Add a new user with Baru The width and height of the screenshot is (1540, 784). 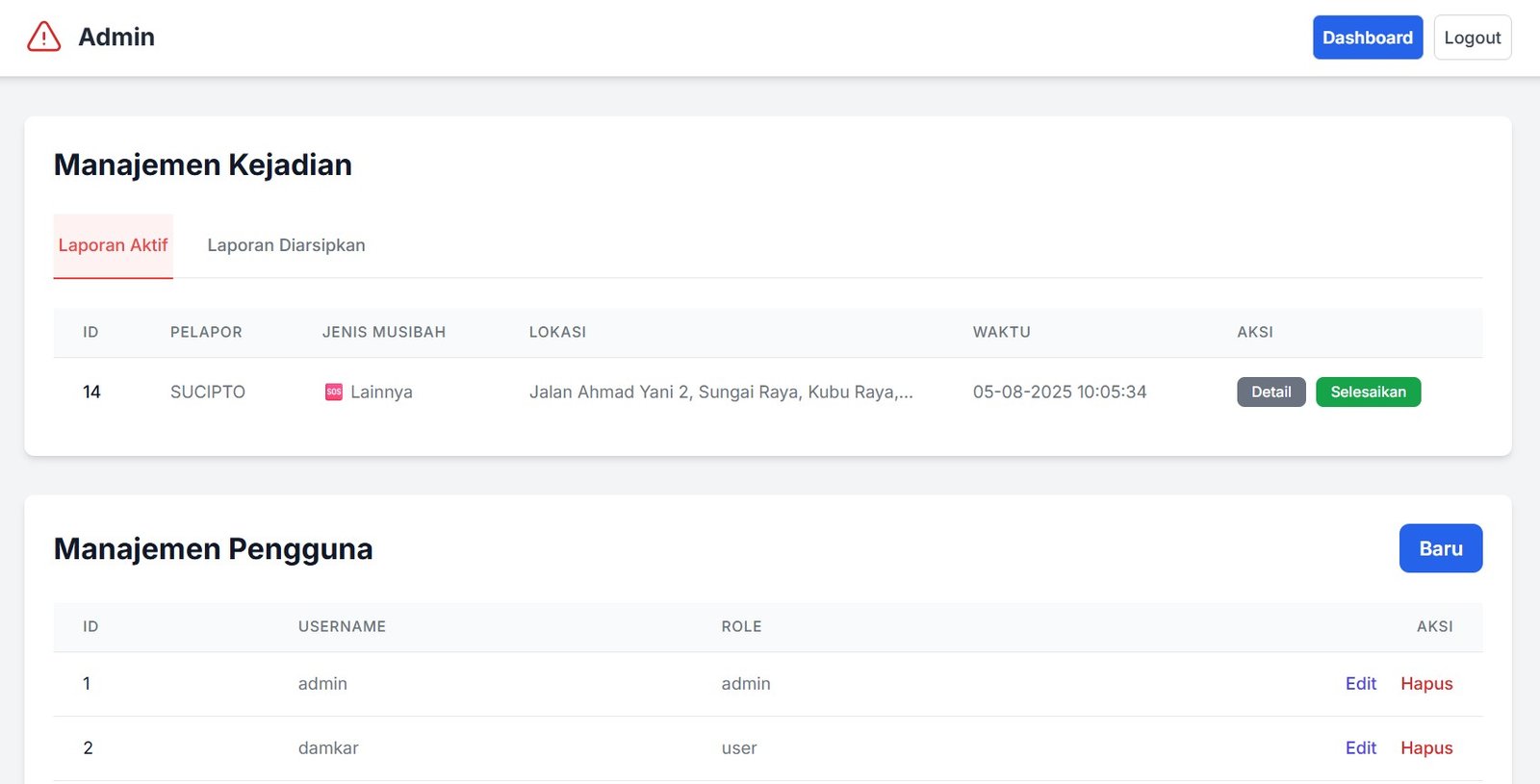[x=1440, y=548]
